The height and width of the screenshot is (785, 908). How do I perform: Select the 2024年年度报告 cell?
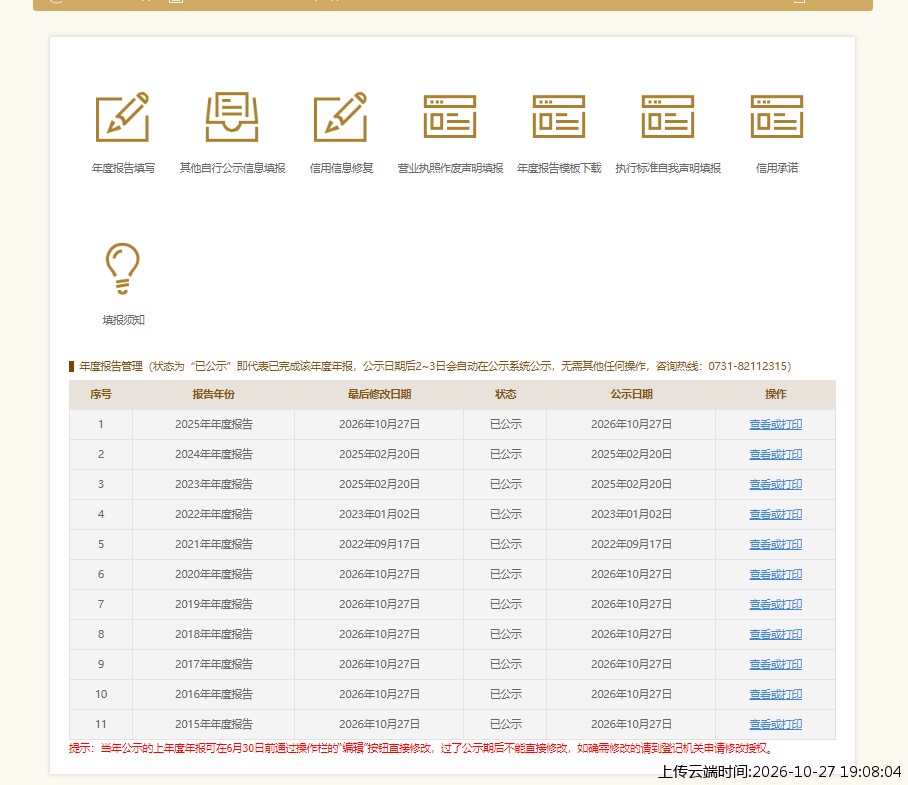coord(214,454)
